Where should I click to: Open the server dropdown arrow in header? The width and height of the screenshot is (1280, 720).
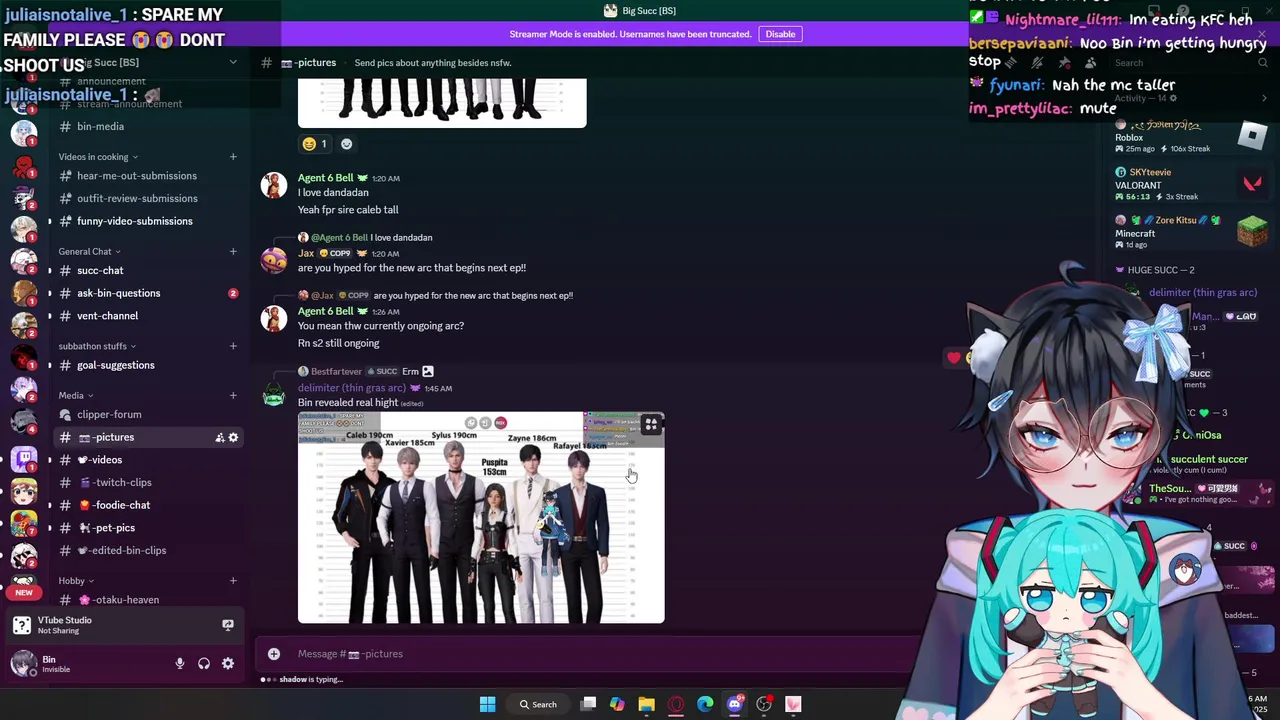[x=233, y=62]
